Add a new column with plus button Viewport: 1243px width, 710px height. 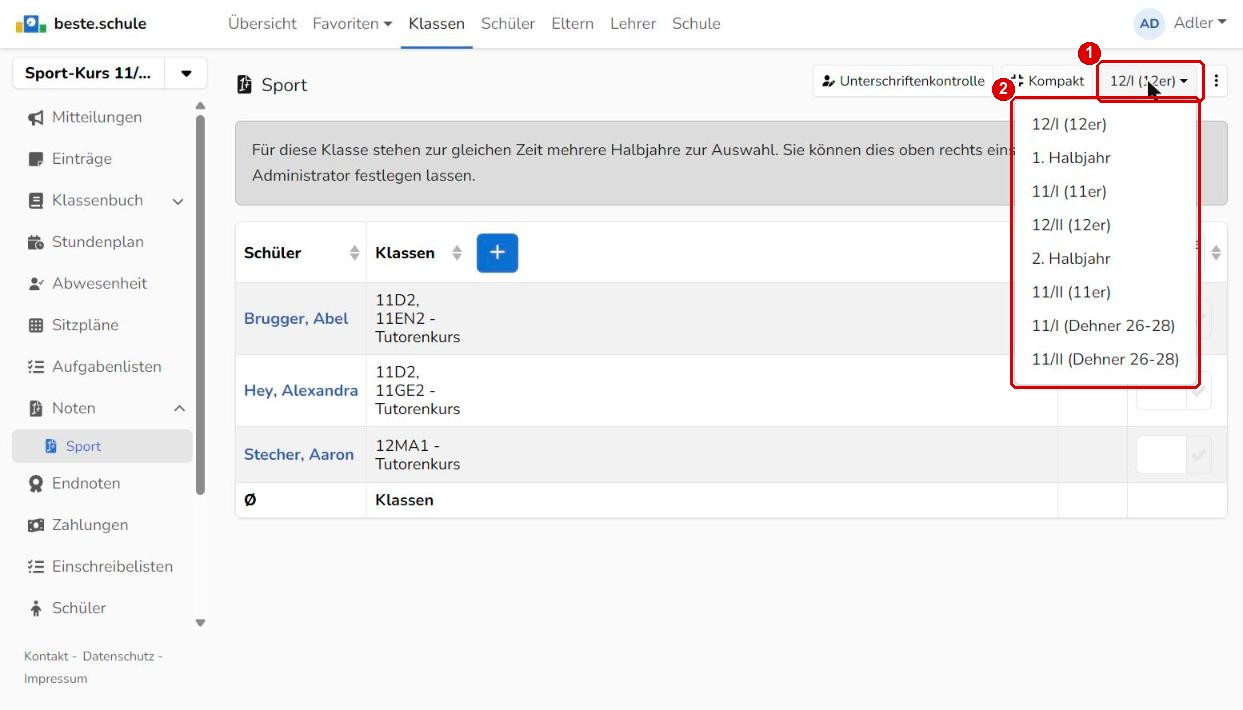(497, 253)
